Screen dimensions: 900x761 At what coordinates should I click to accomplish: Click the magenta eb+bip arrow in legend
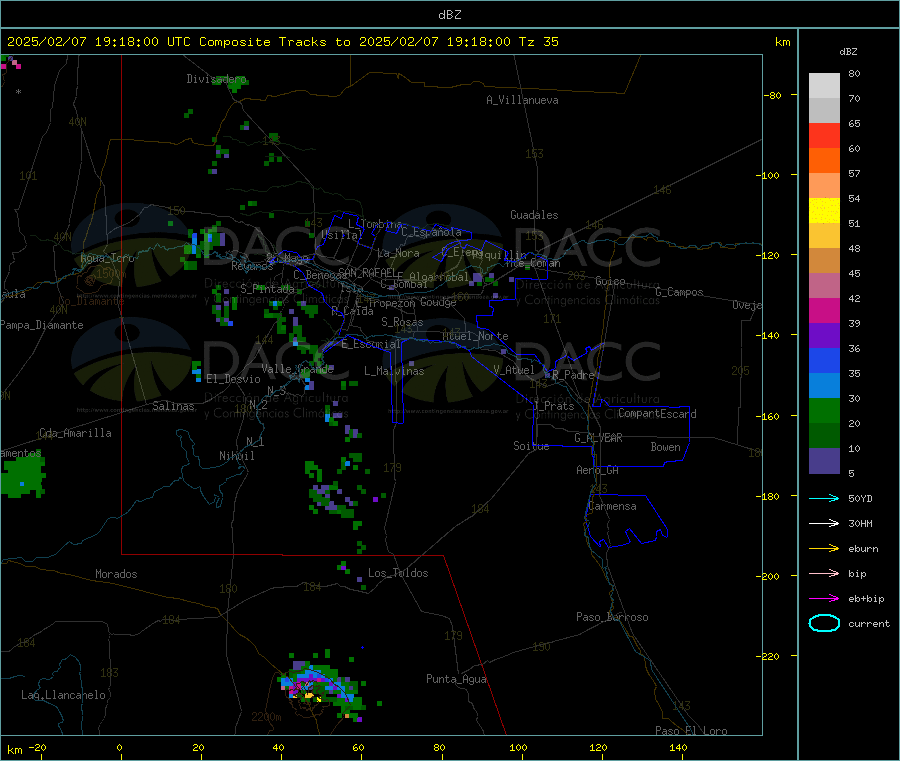pos(824,599)
